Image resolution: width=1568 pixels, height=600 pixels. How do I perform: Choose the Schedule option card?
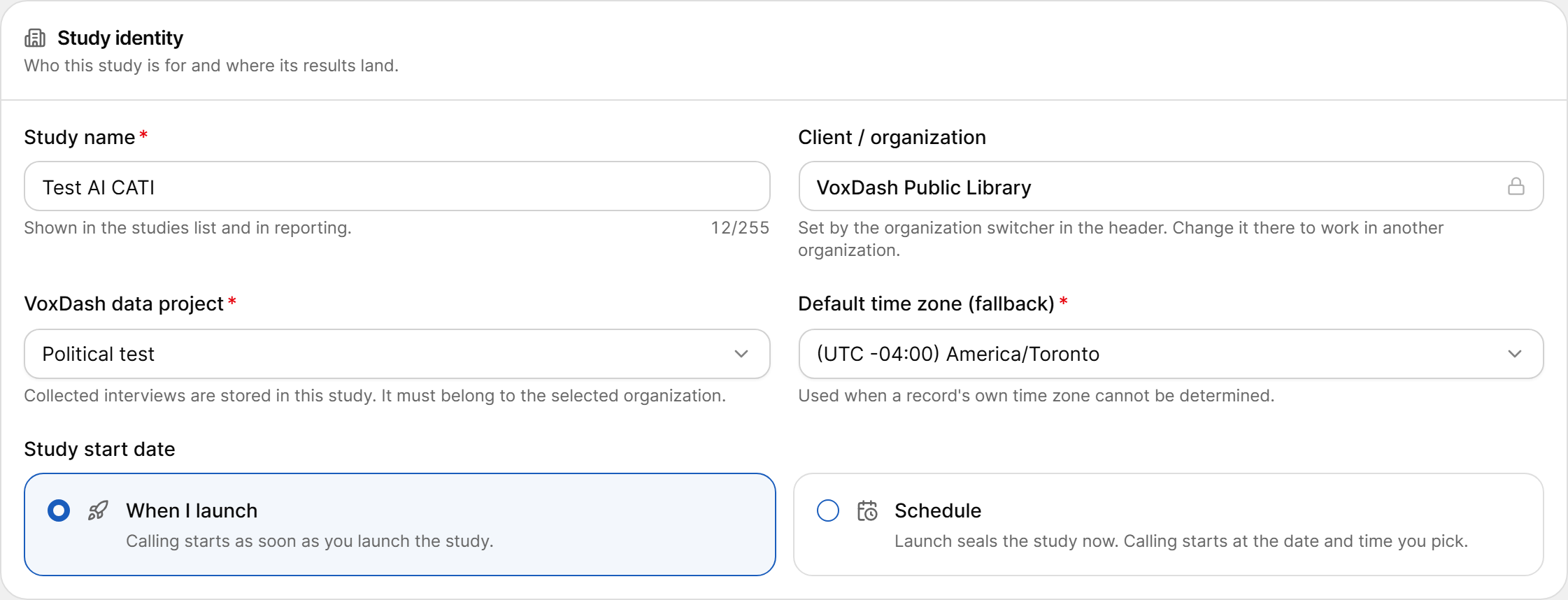pyautogui.click(x=1169, y=524)
